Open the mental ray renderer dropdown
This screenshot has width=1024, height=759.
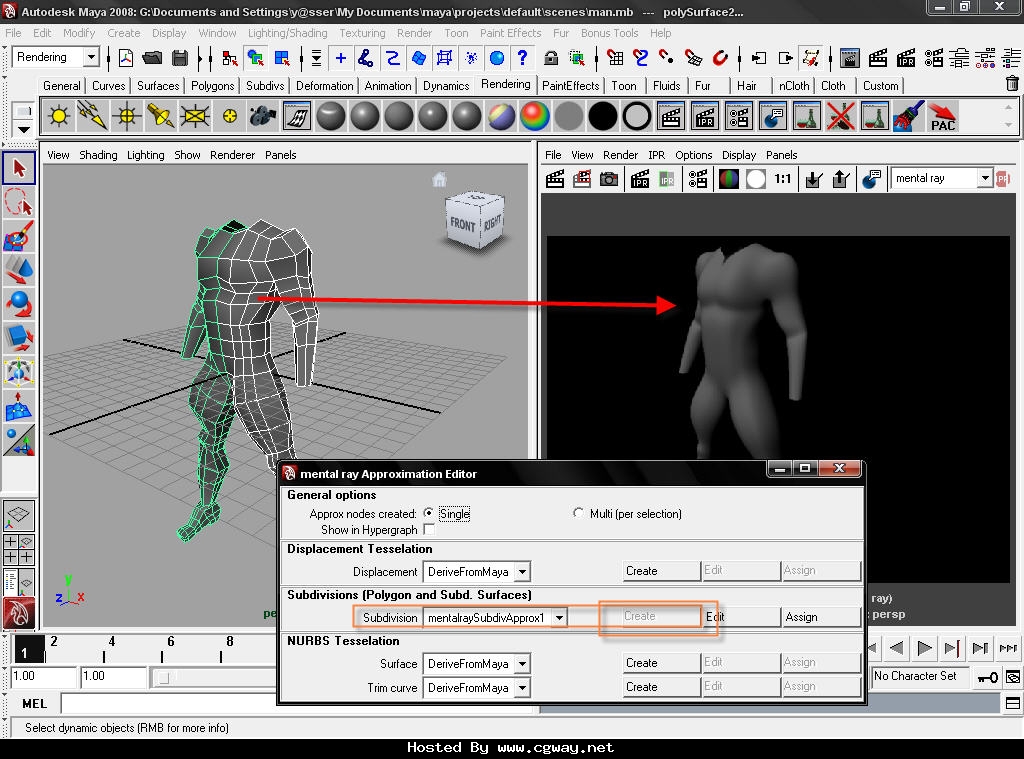tap(985, 178)
